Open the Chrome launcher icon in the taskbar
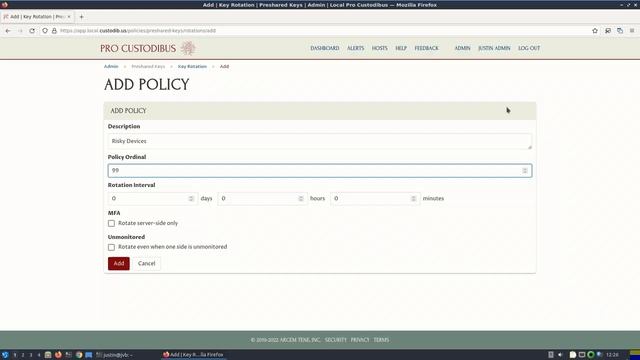The image size is (640, 360). (79, 355)
